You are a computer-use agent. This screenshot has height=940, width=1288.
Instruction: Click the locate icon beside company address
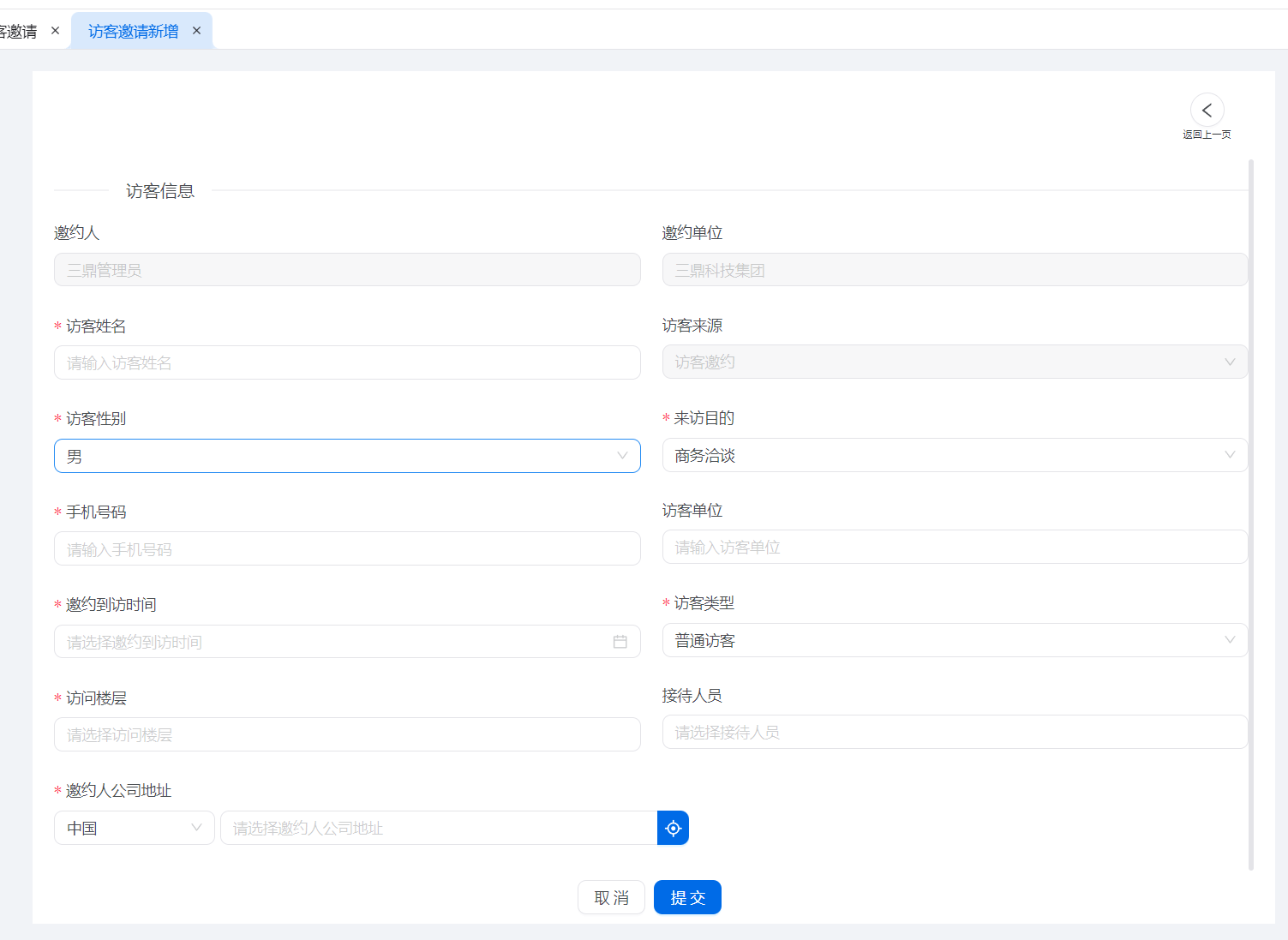673,828
